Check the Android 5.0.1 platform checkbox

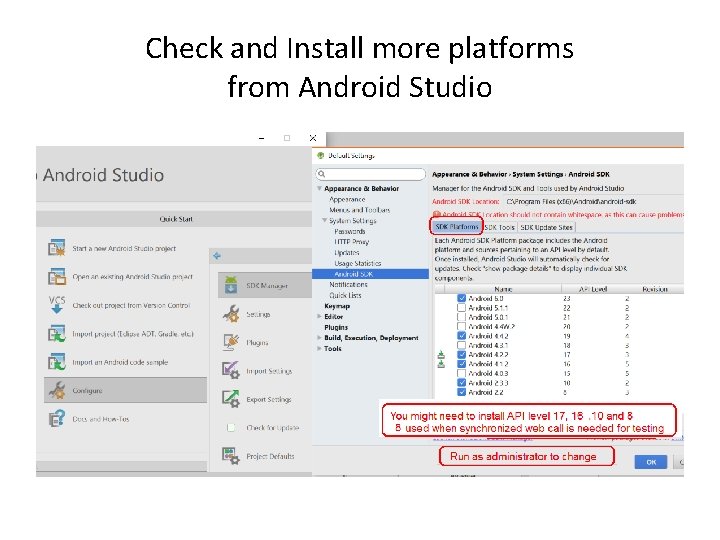click(461, 317)
